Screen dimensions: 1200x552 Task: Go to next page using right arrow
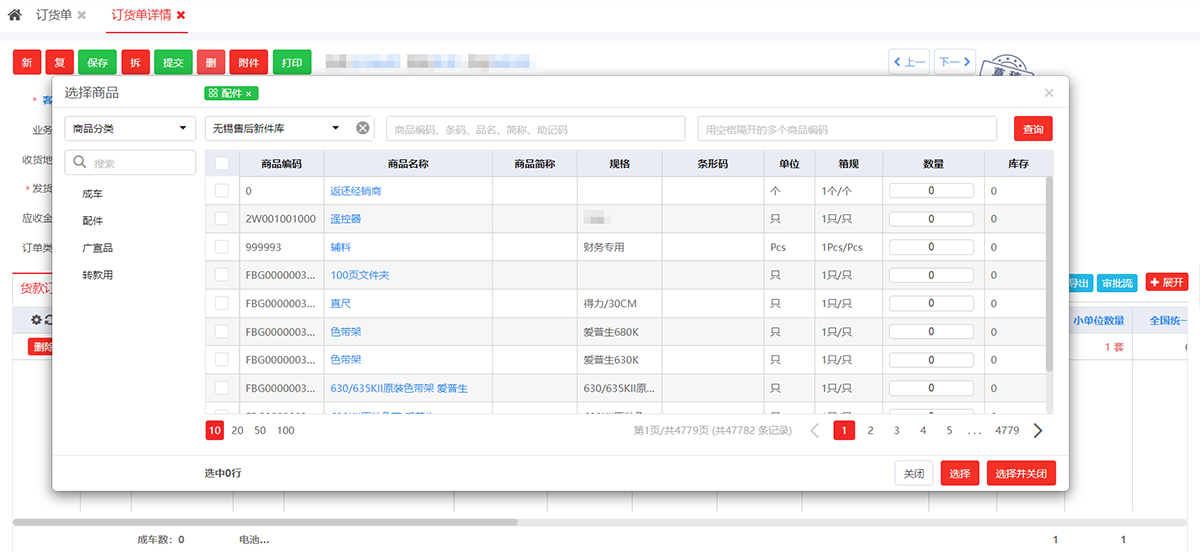pyautogui.click(x=1038, y=430)
